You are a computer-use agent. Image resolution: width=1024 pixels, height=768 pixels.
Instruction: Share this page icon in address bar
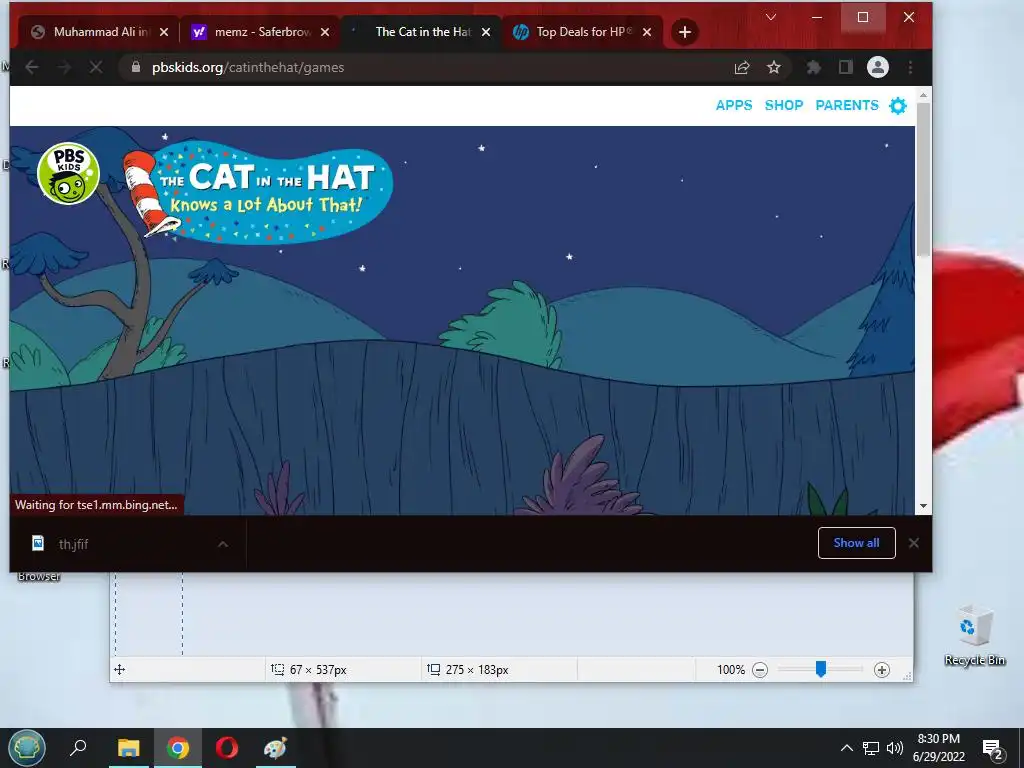tap(742, 67)
